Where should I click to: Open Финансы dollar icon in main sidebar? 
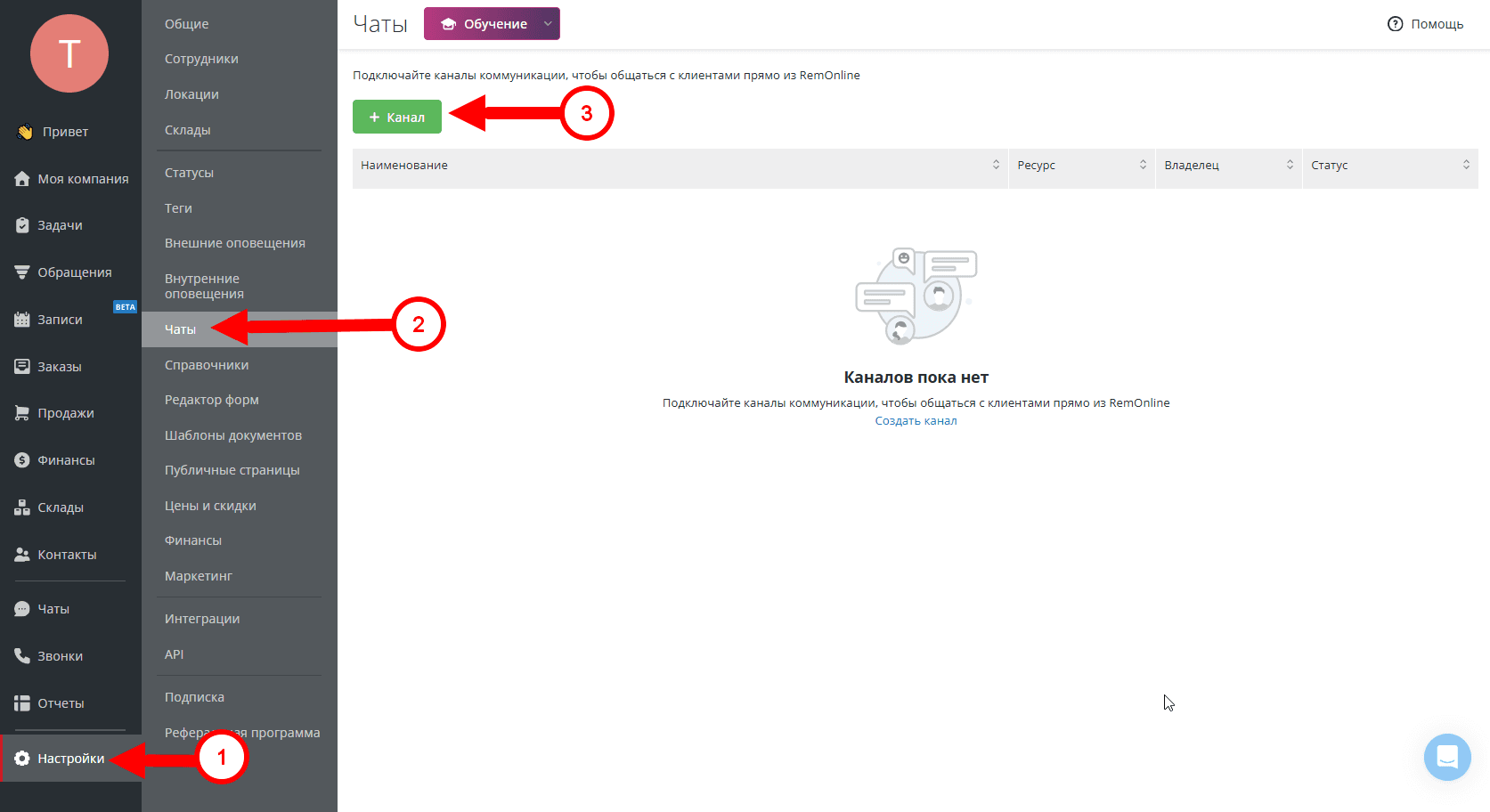pos(22,460)
